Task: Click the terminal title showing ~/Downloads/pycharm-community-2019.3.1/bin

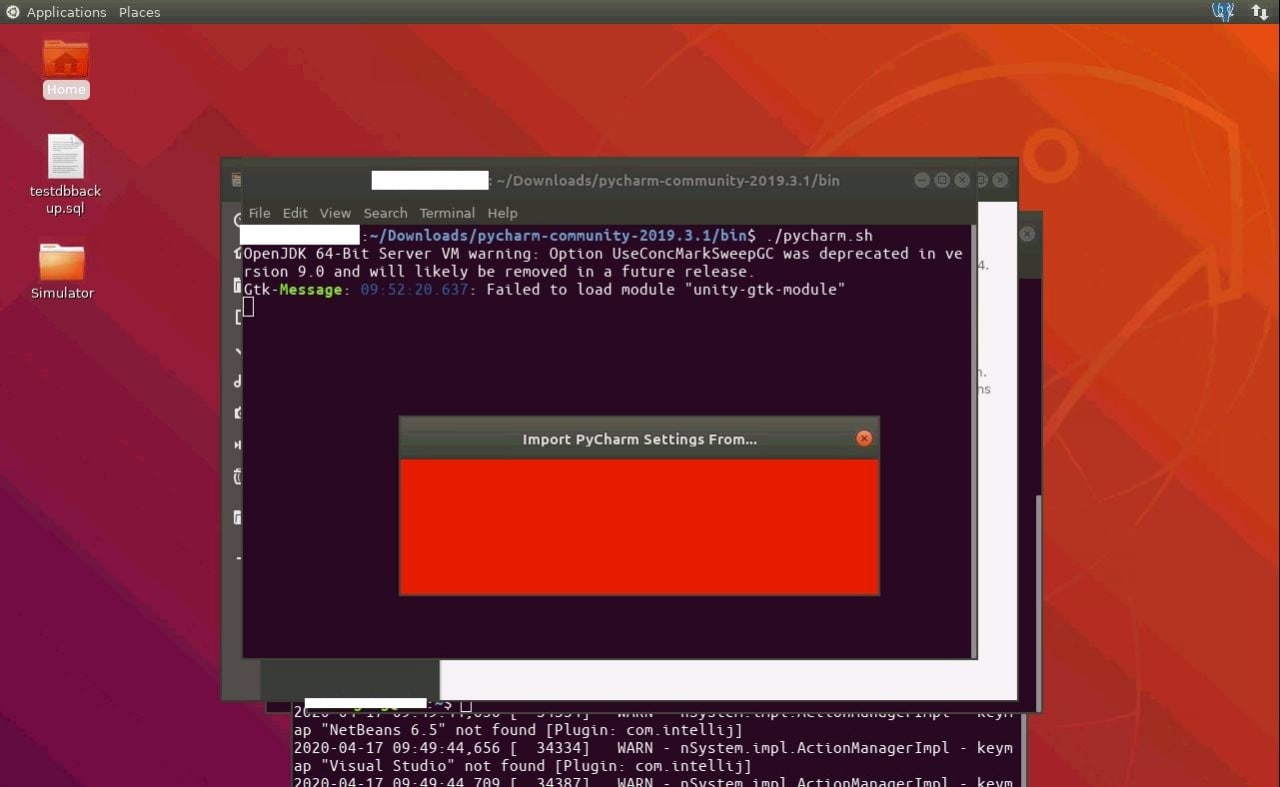Action: 668,181
